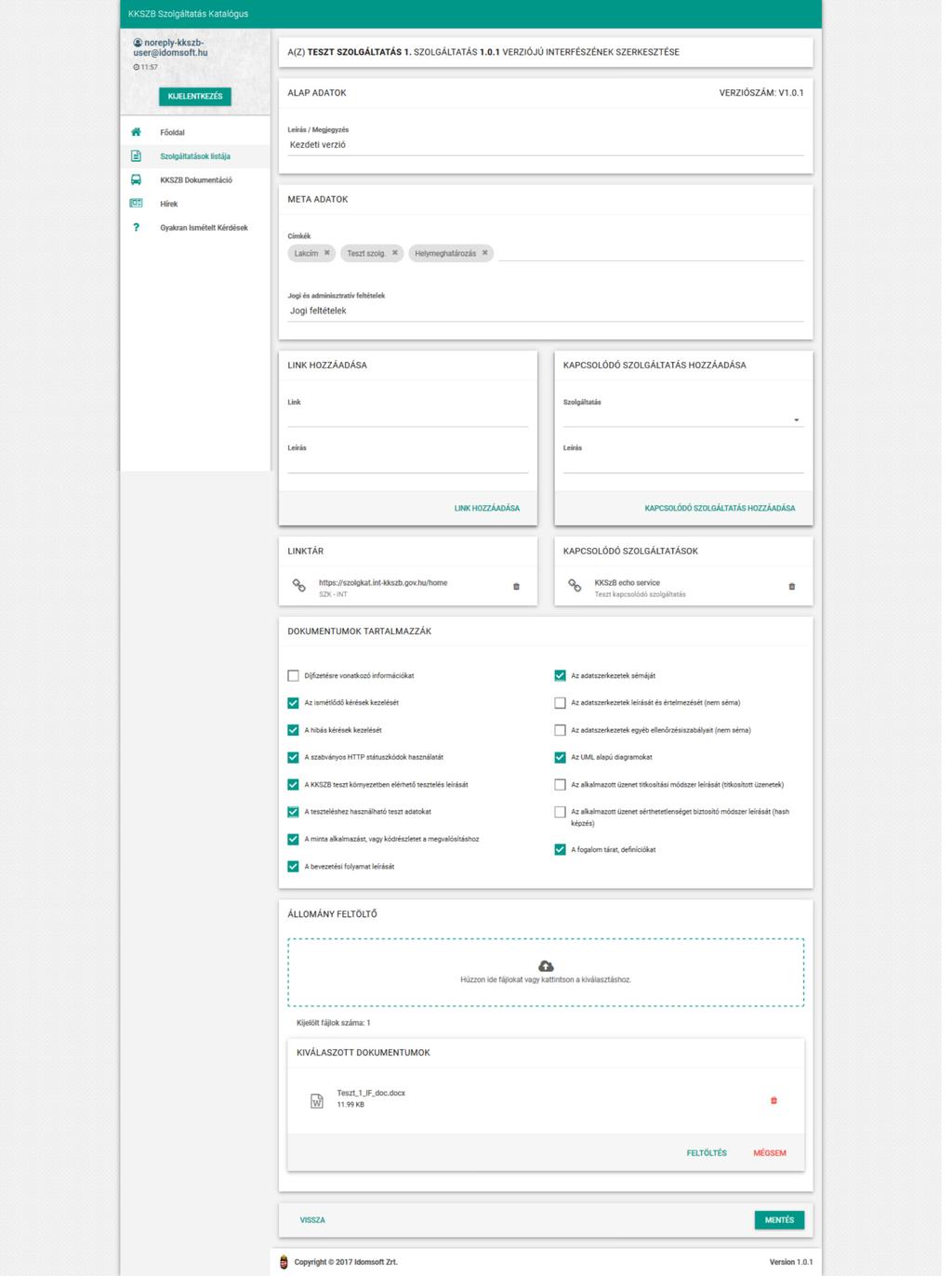
Task: Check Díjfizetésre vonatkozó információkat
Action: [294, 676]
